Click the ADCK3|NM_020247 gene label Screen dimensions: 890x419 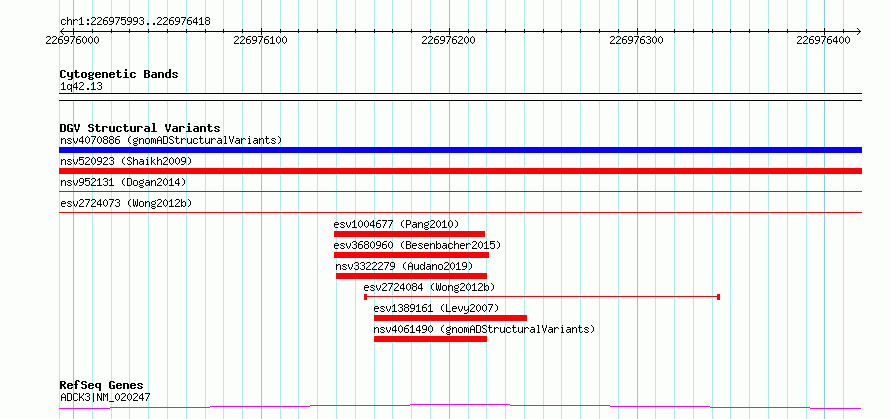[105, 397]
